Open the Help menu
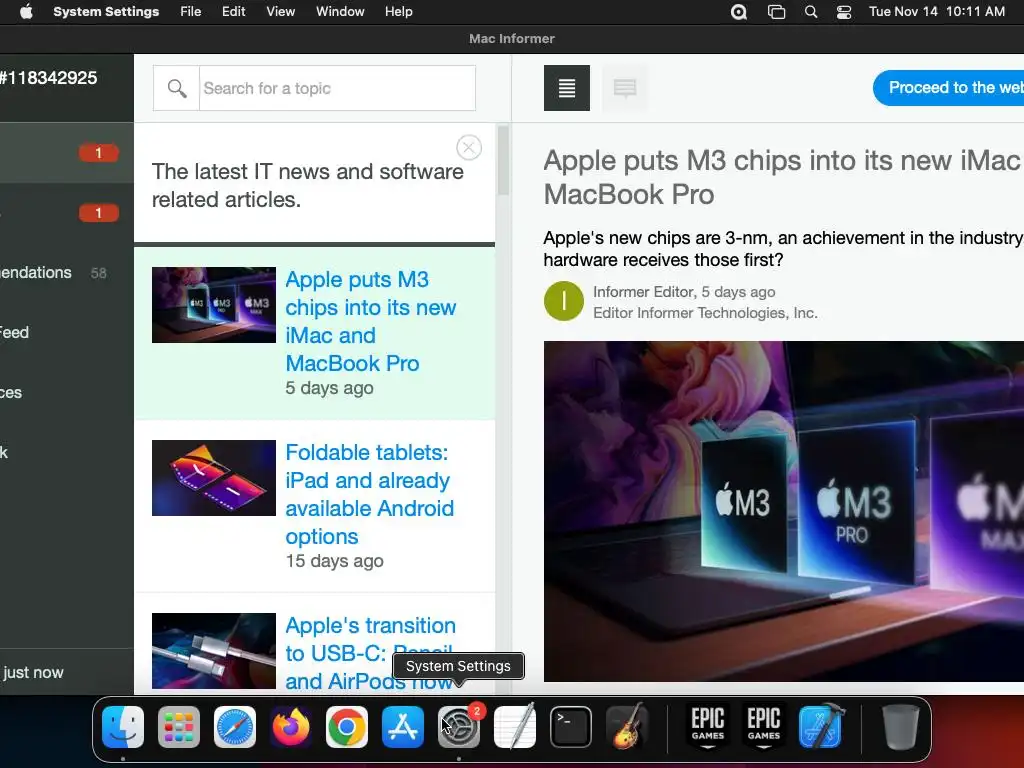 click(398, 12)
